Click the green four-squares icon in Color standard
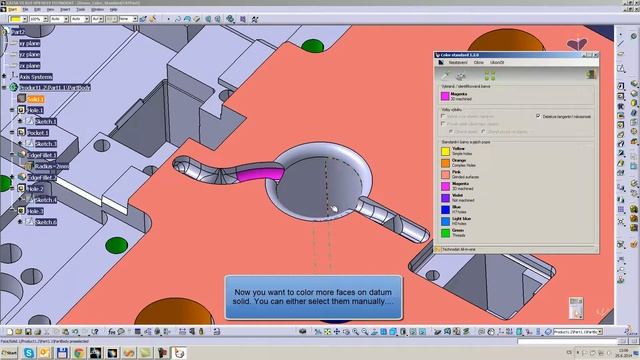 pyautogui.click(x=490, y=76)
